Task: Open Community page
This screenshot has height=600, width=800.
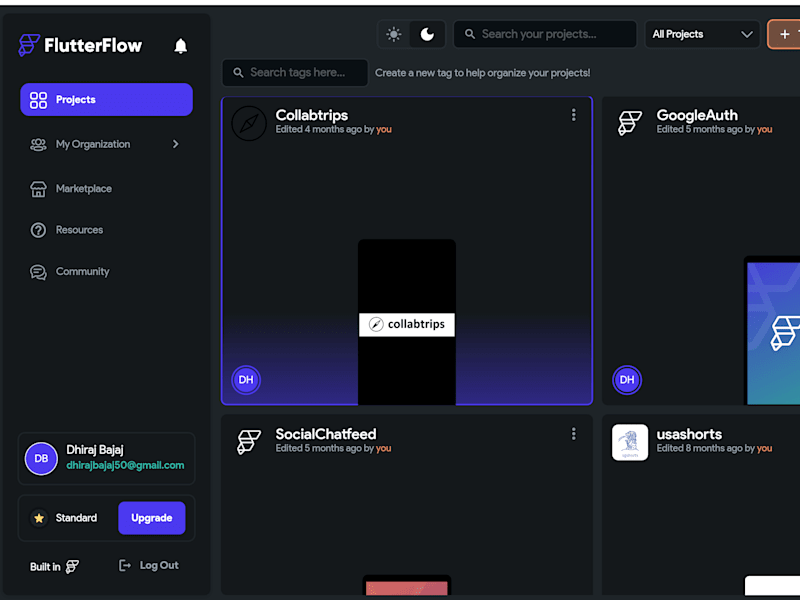Action: tap(82, 271)
